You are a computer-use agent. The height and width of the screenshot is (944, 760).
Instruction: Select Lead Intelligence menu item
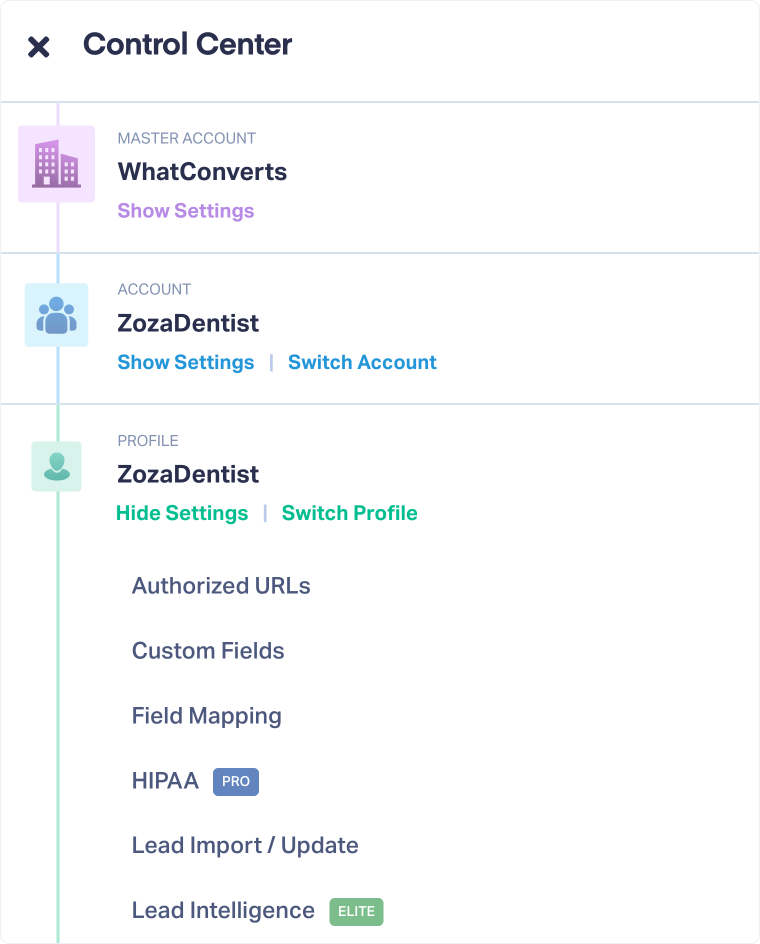223,910
